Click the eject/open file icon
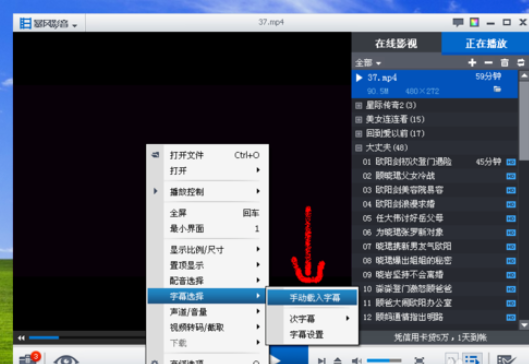The width and height of the screenshot is (529, 364). 337,361
